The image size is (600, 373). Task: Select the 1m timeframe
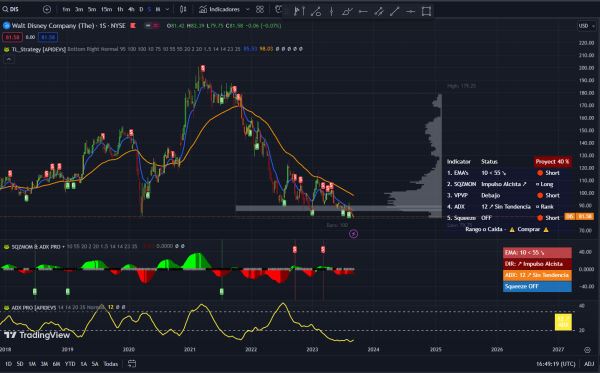(66, 9)
